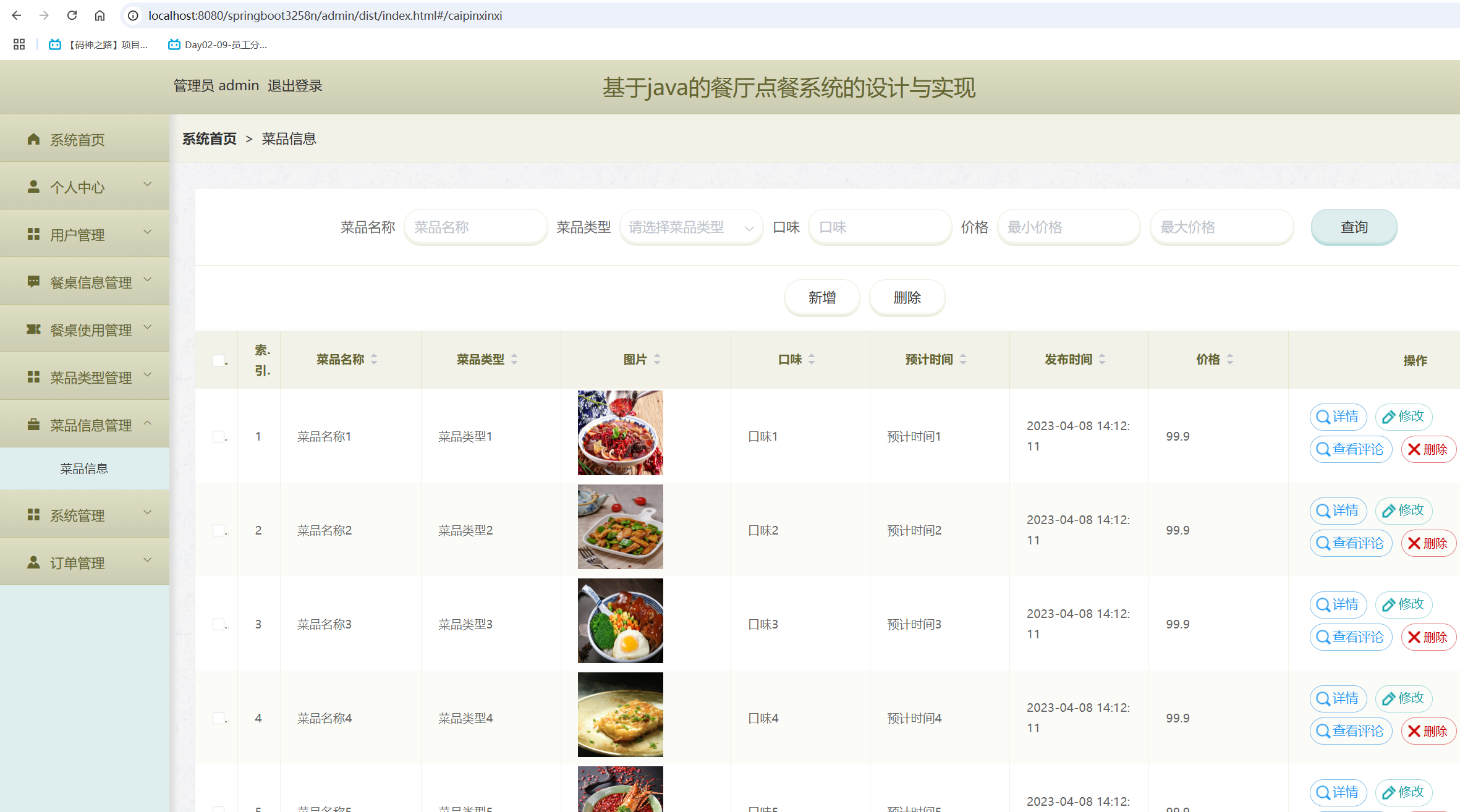
Task: Sort by 价格 column arrows
Action: tap(1230, 359)
